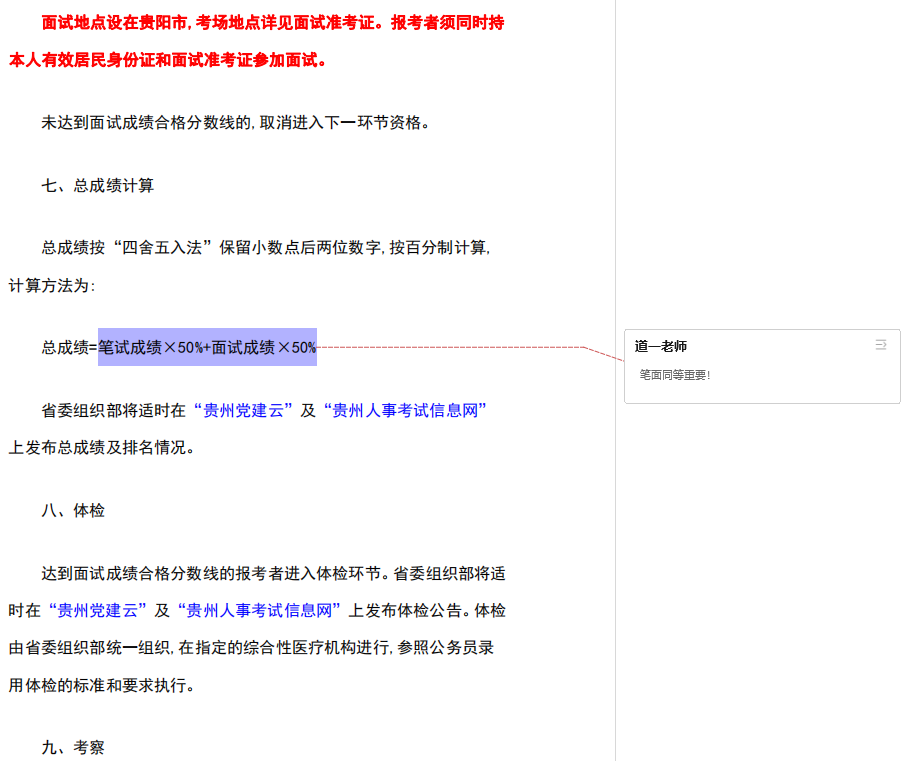Click the text 总成绩= before the highlight
This screenshot has height=761, width=904.
click(x=68, y=347)
